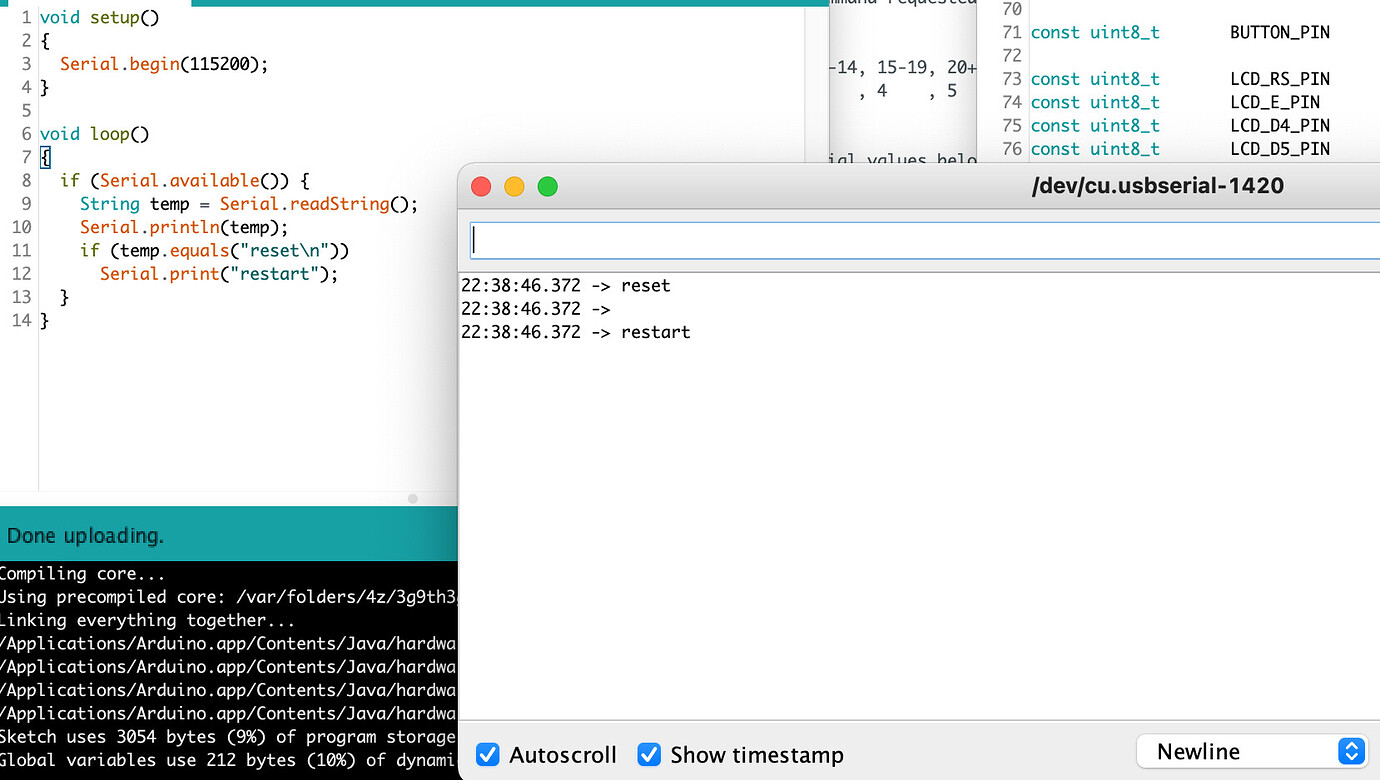Click line number 10 in the editor

click(x=21, y=227)
